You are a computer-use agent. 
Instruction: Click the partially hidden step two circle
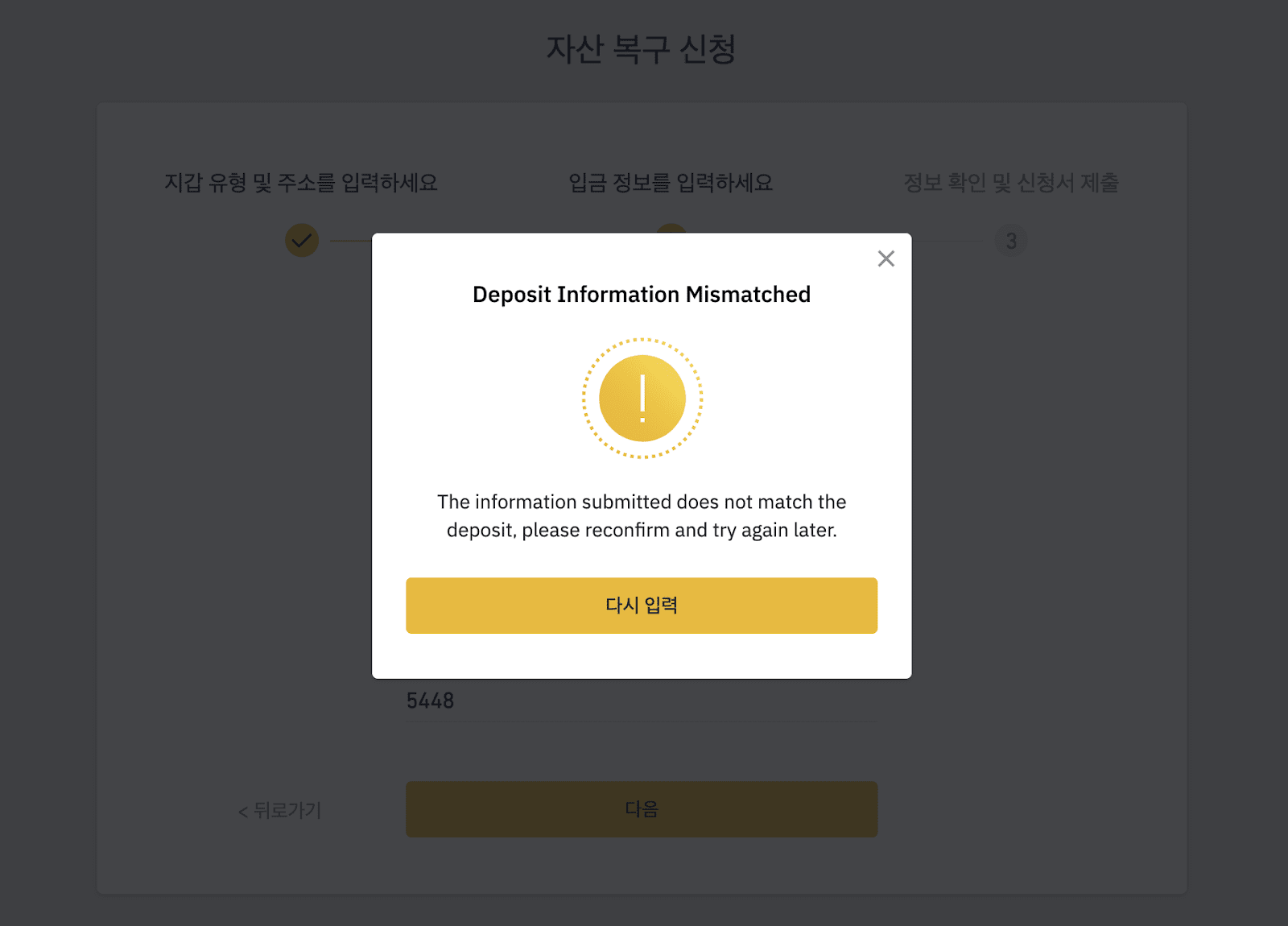click(x=671, y=229)
